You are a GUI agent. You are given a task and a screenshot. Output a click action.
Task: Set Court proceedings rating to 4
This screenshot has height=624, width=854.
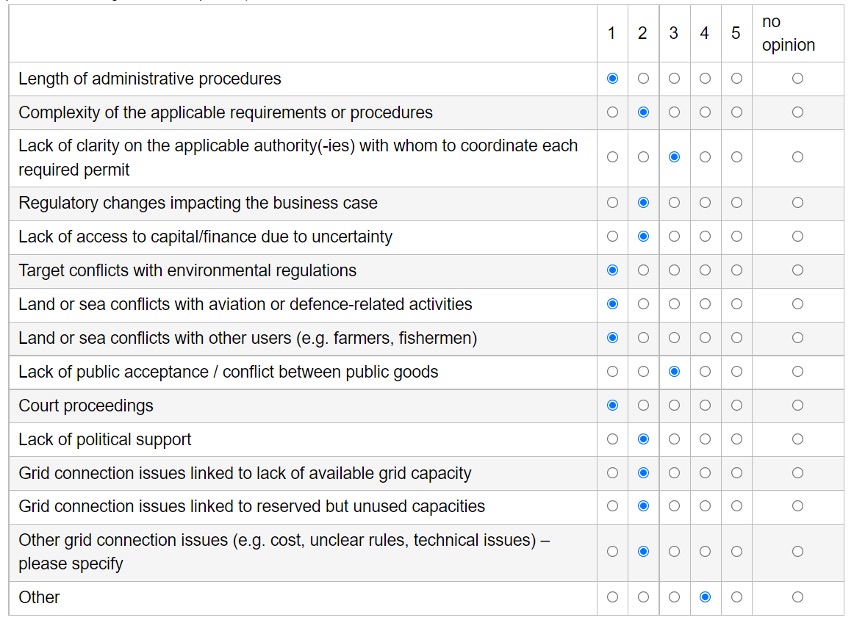(705, 406)
